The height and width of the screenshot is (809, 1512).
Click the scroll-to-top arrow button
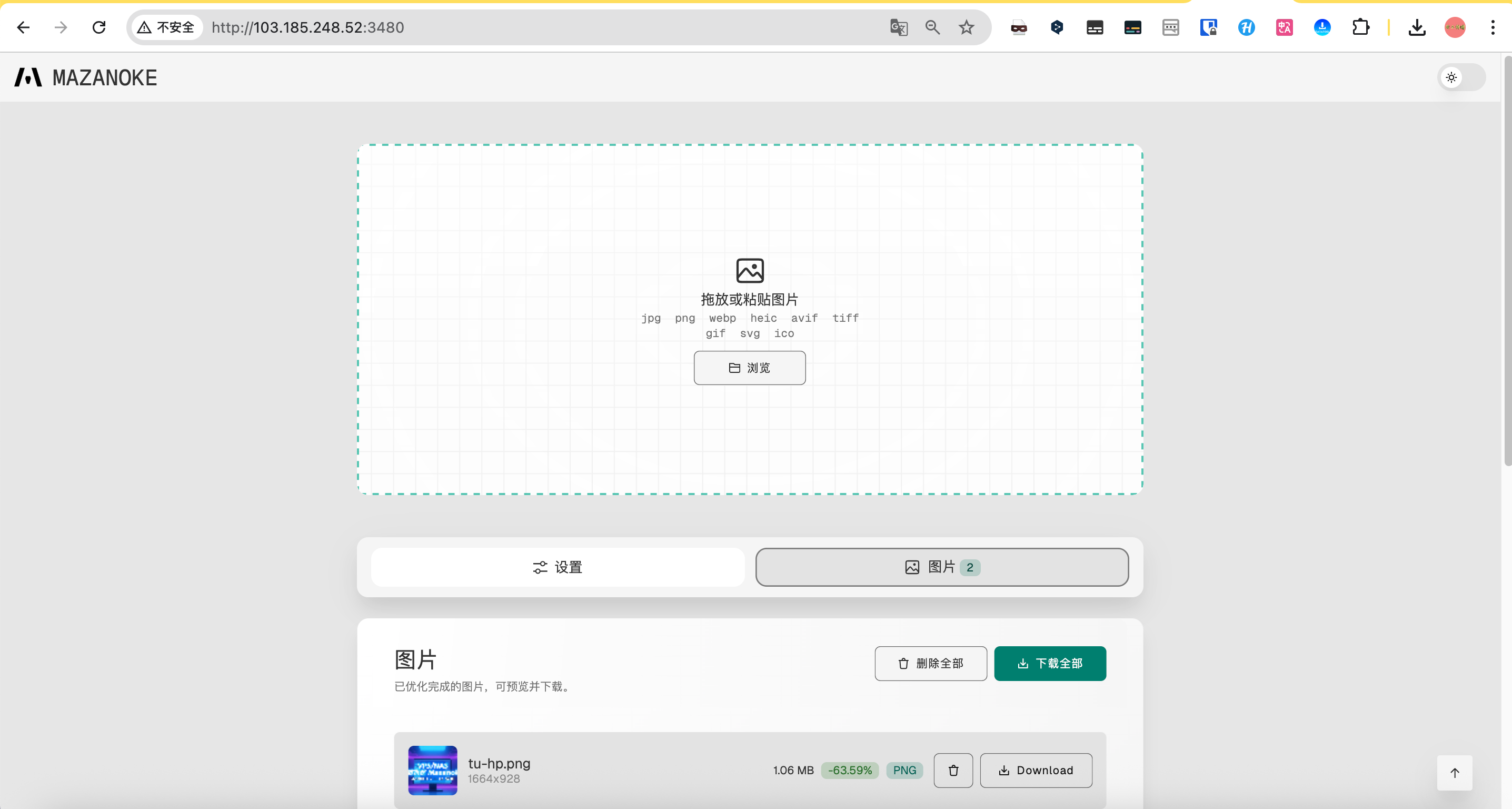click(1454, 773)
